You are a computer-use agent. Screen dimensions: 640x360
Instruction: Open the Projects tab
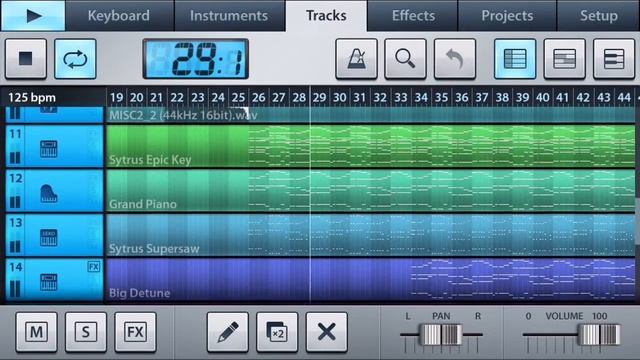click(507, 16)
